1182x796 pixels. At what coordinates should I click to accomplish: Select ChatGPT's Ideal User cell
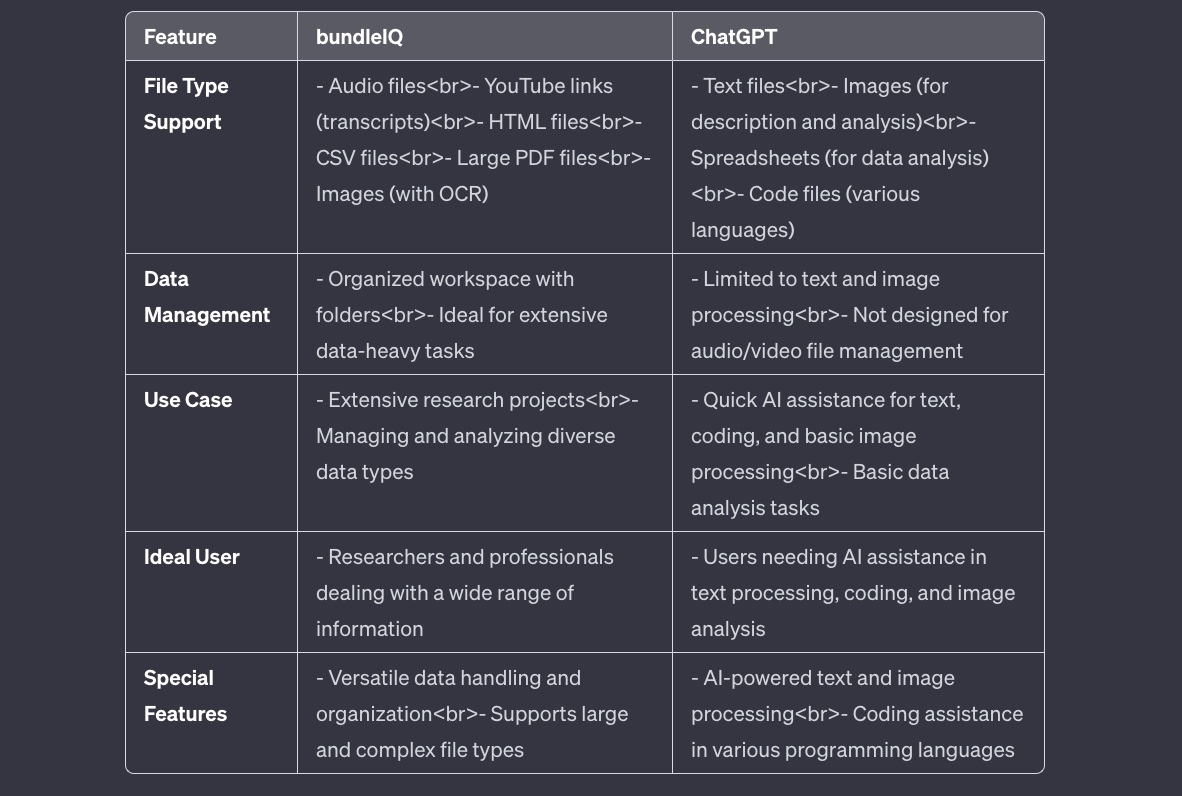pos(857,593)
